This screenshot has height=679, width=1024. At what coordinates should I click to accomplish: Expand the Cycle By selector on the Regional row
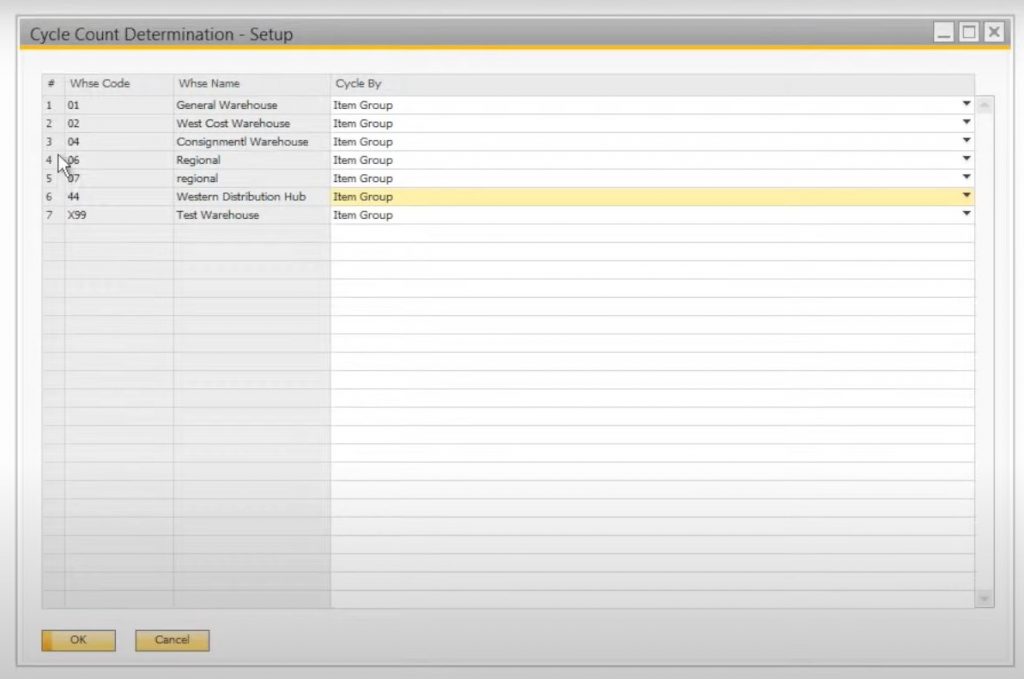pyautogui.click(x=965, y=159)
